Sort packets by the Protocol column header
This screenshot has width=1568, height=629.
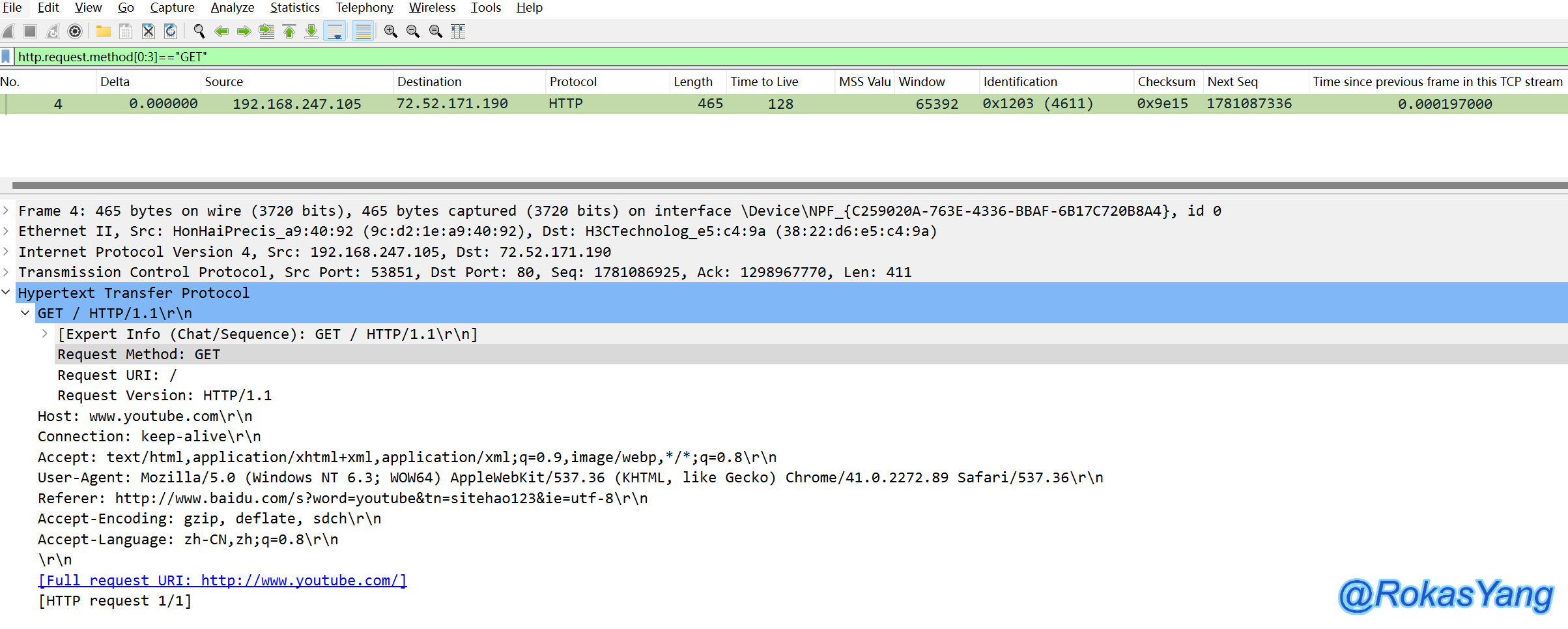tap(573, 81)
